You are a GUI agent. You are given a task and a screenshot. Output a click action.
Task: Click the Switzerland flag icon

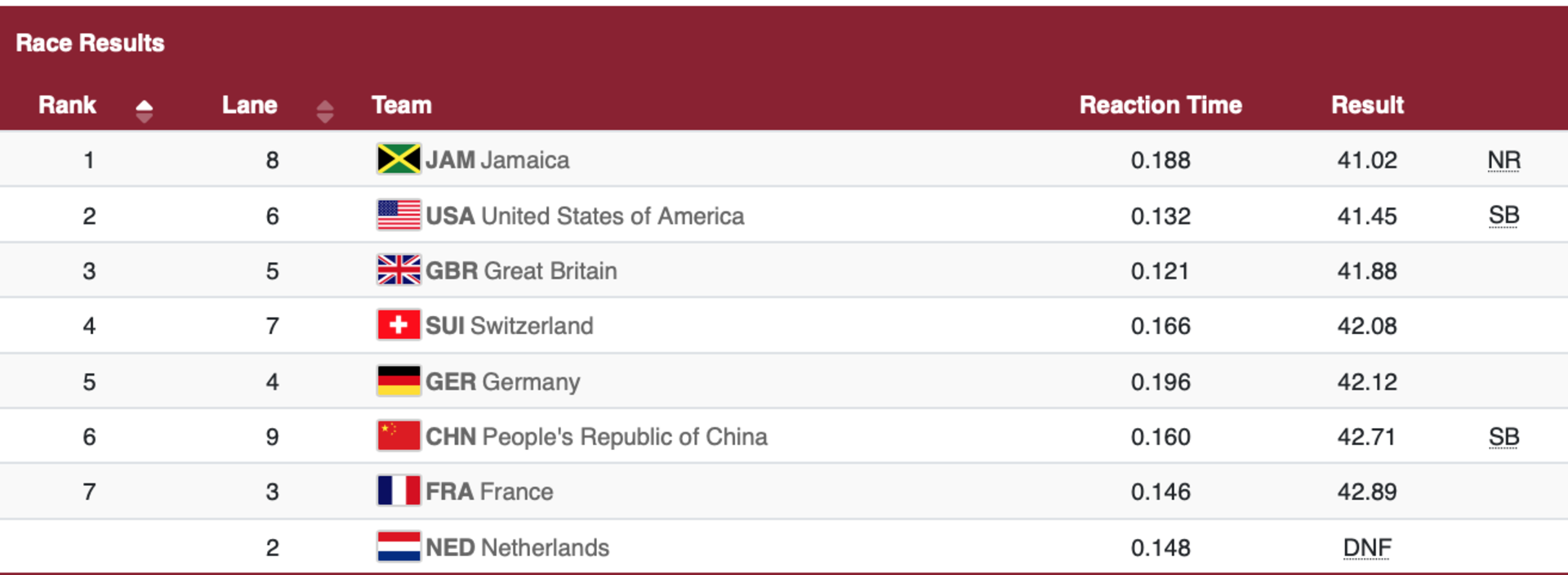399,325
